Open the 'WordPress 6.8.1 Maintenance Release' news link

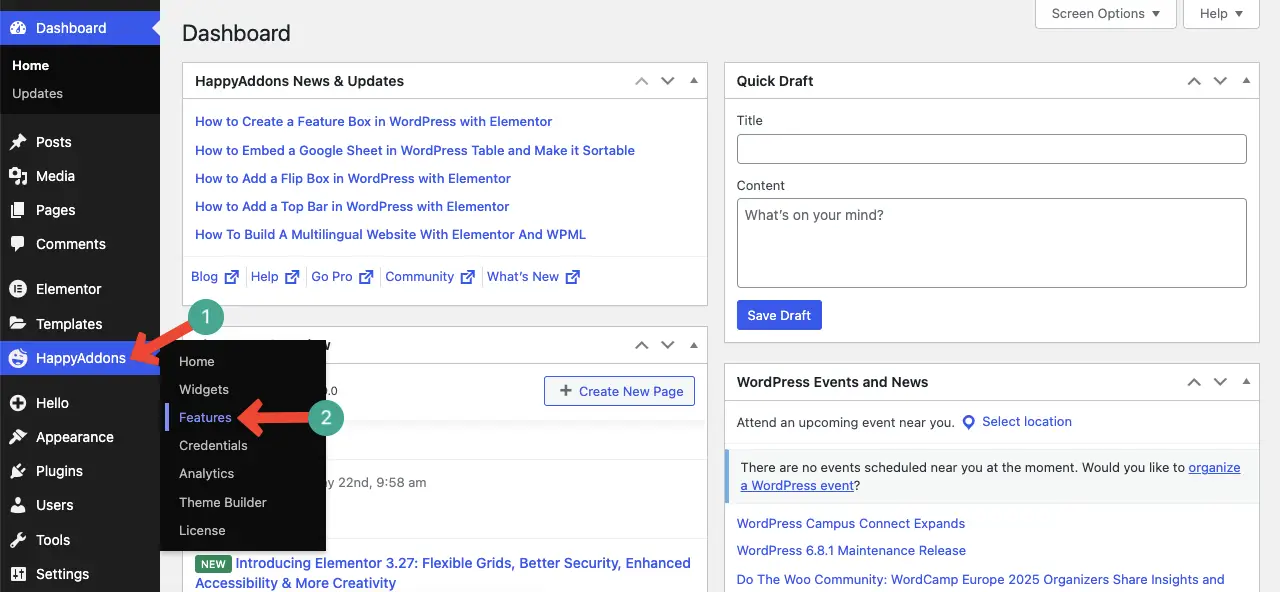(851, 551)
